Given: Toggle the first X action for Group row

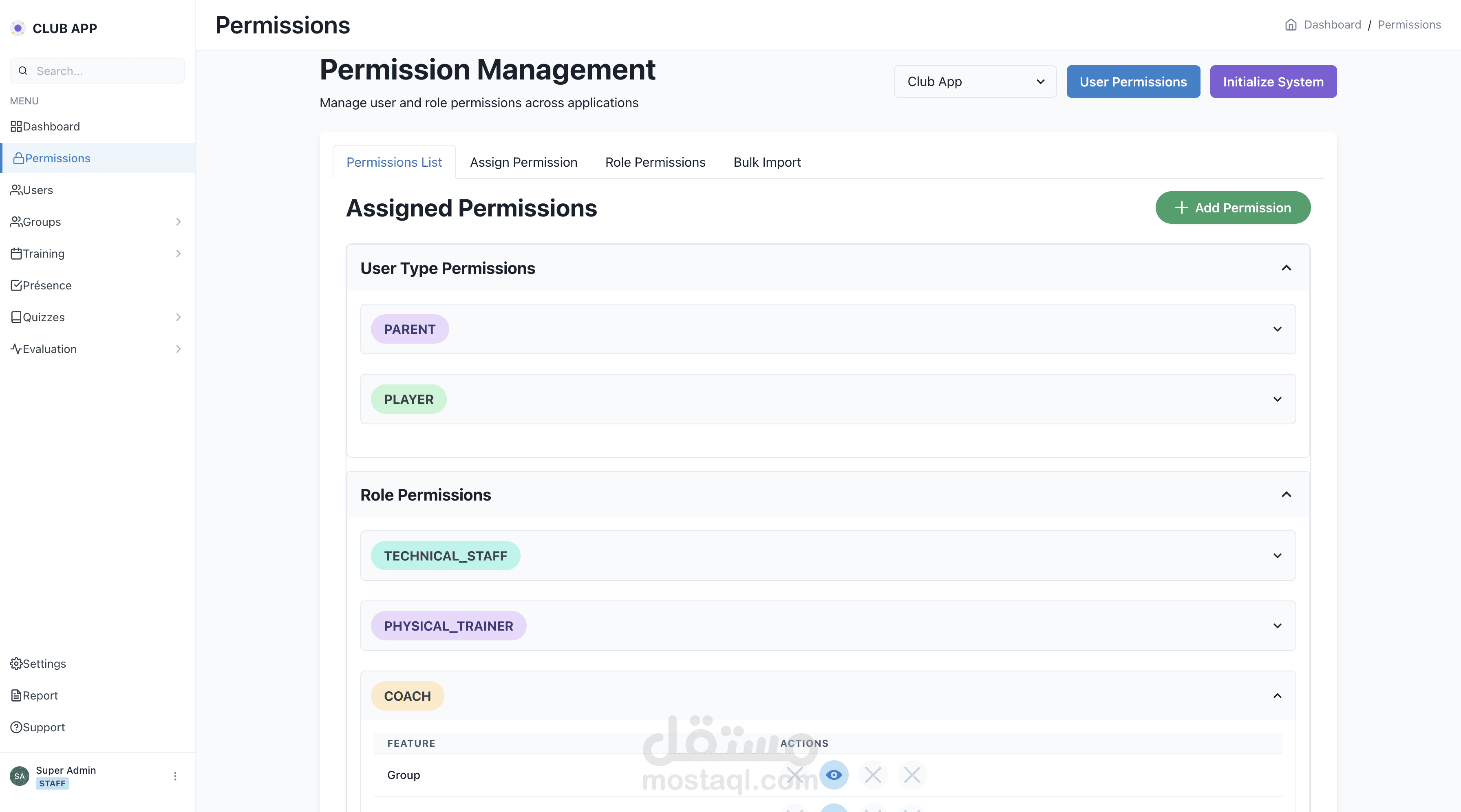Looking at the screenshot, I should click(x=795, y=774).
